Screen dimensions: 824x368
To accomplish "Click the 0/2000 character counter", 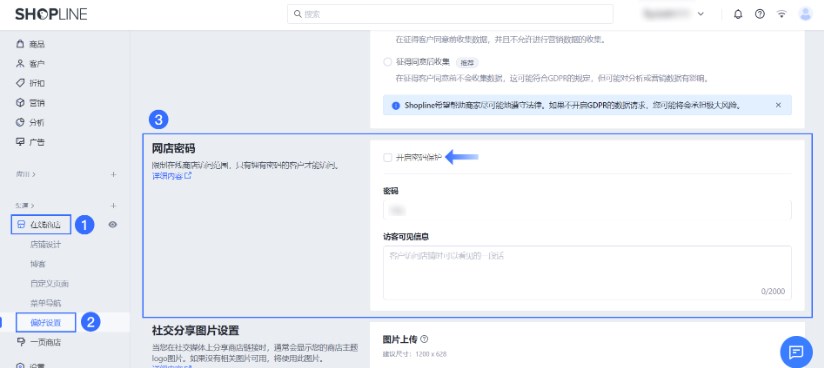I will tap(773, 291).
